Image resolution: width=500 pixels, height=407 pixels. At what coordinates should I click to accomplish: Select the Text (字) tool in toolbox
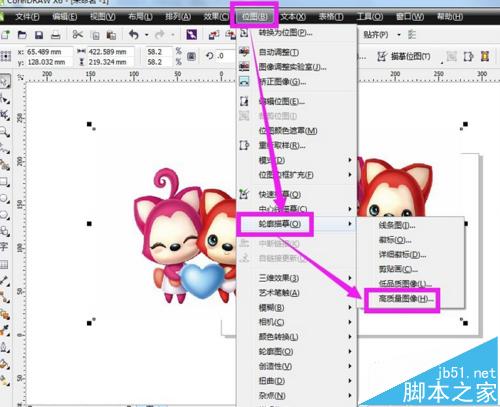[x=4, y=247]
